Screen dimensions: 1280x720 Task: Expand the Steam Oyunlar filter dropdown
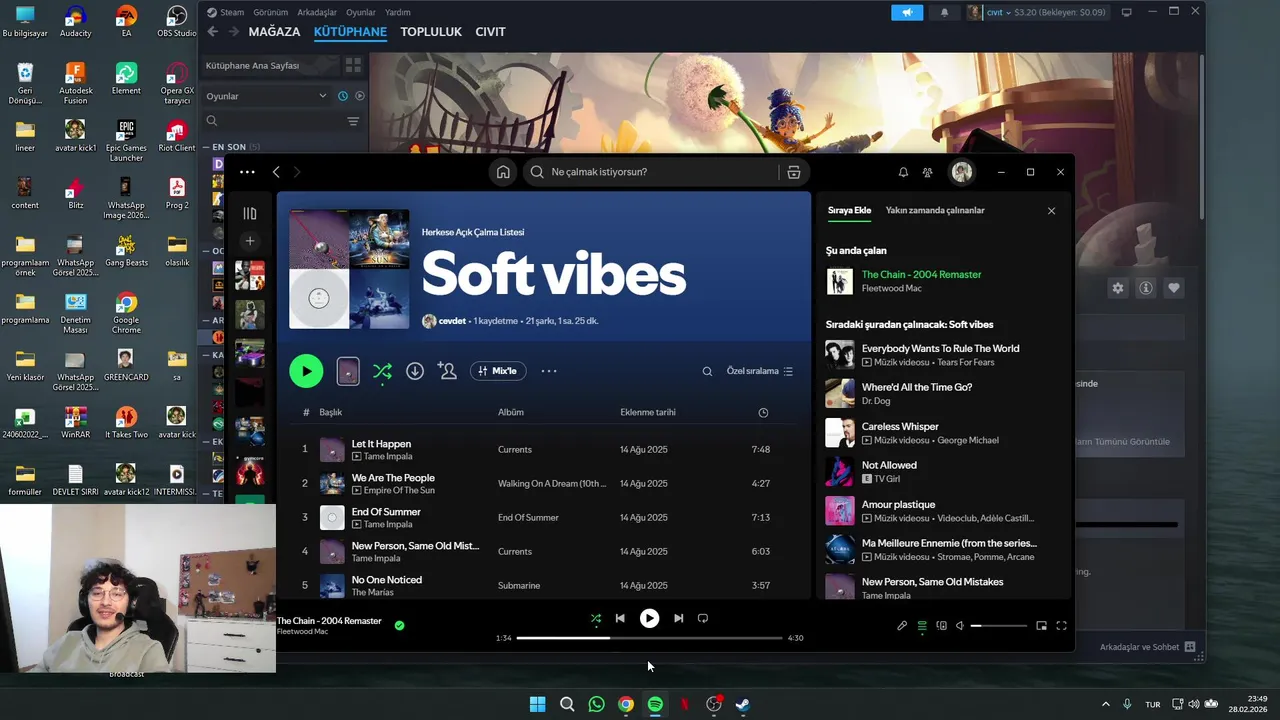266,96
